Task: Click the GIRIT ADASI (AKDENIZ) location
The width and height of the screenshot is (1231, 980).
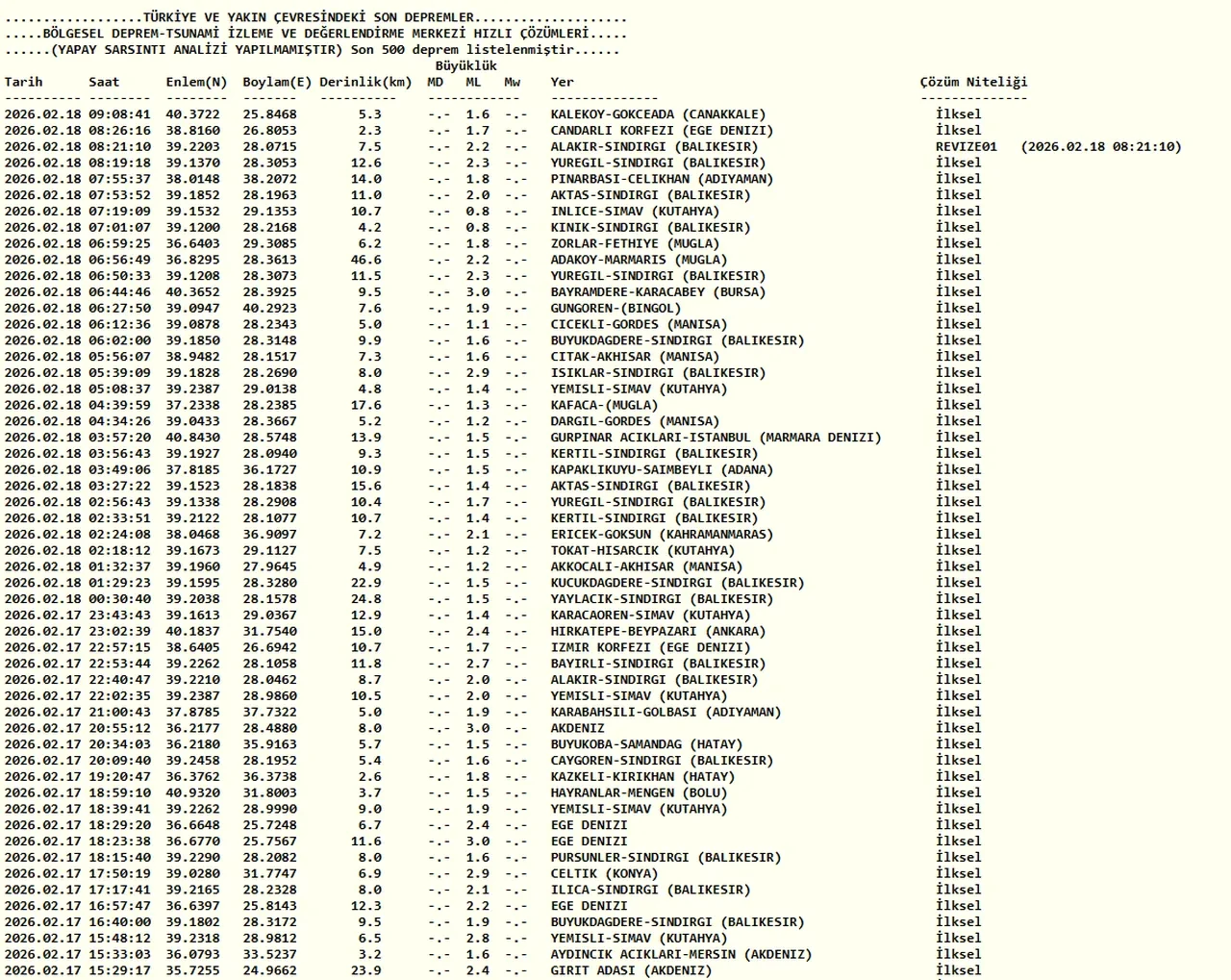Action: 631,970
